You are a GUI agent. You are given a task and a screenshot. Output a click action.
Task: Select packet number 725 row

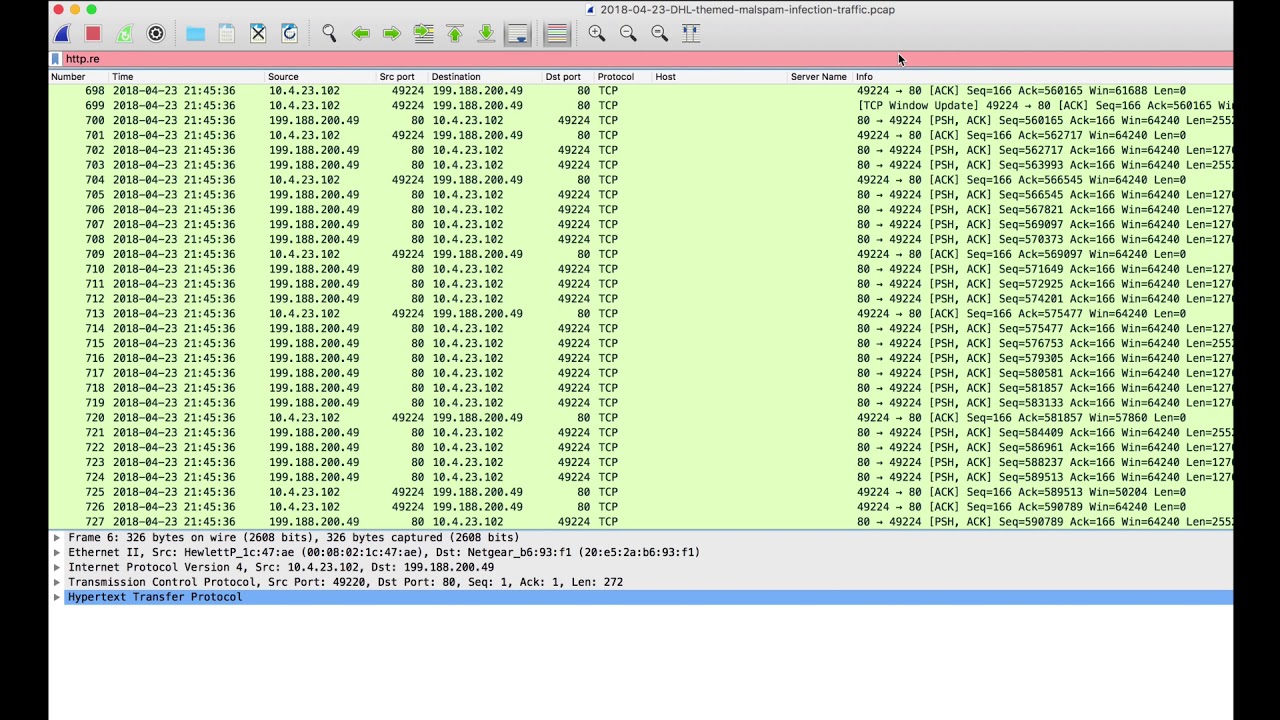[x=640, y=492]
